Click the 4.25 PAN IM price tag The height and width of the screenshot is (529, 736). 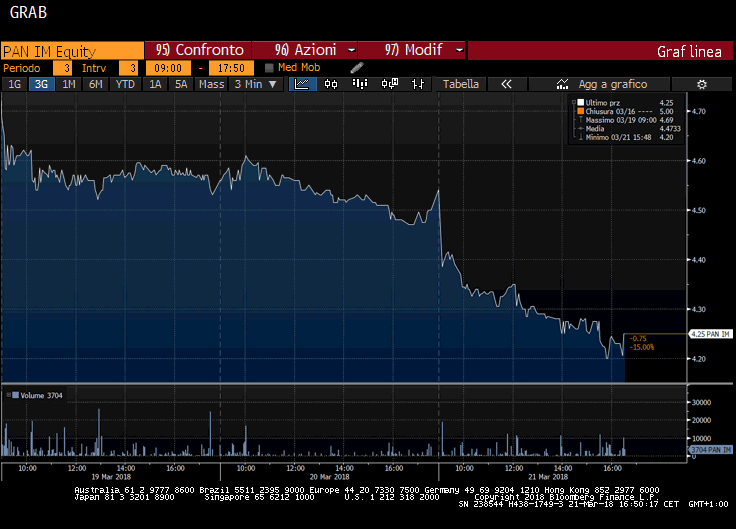tap(710, 334)
